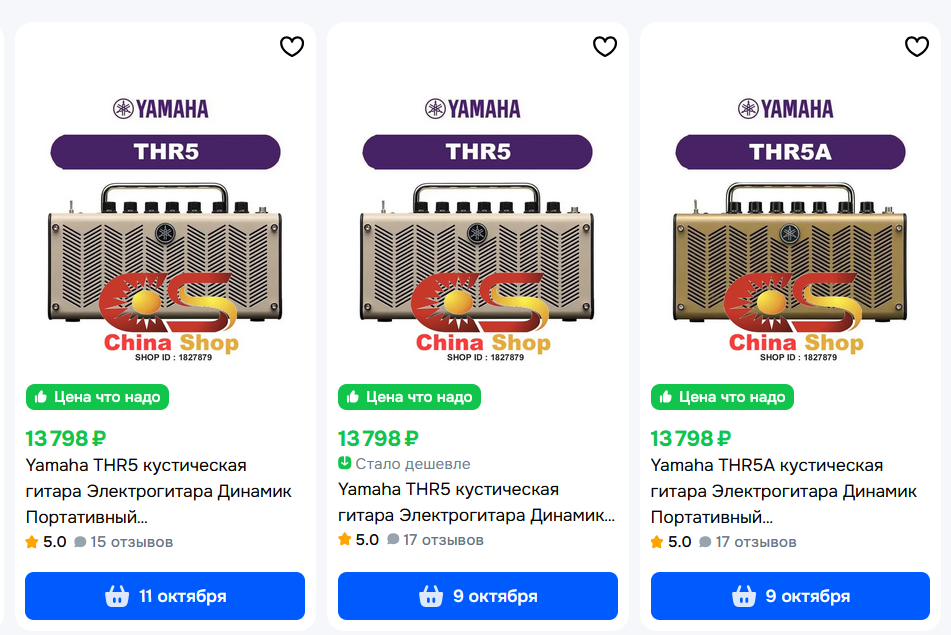Toggle the heart on the middle THR5 card
This screenshot has height=635, width=951.
click(605, 47)
